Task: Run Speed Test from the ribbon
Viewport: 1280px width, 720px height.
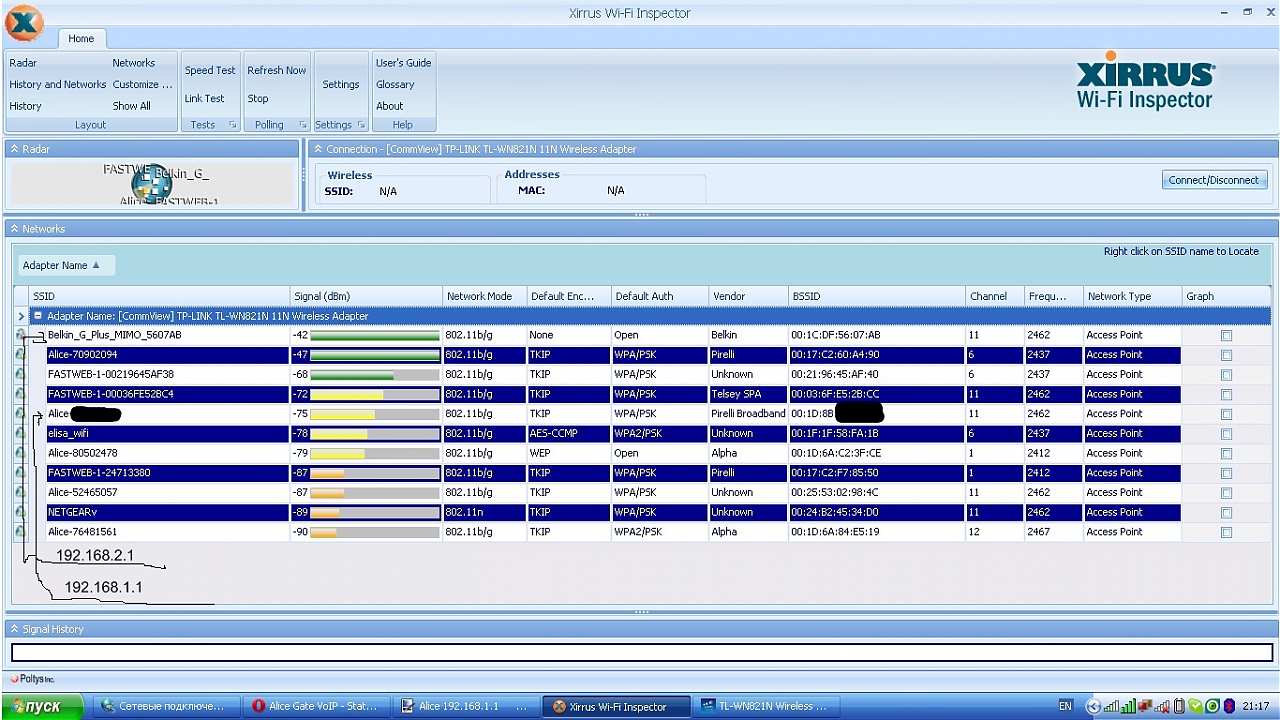Action: 210,71
